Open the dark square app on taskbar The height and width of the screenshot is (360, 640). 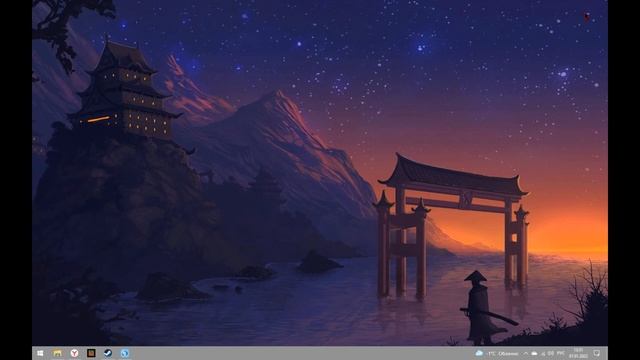pyautogui.click(x=91, y=353)
